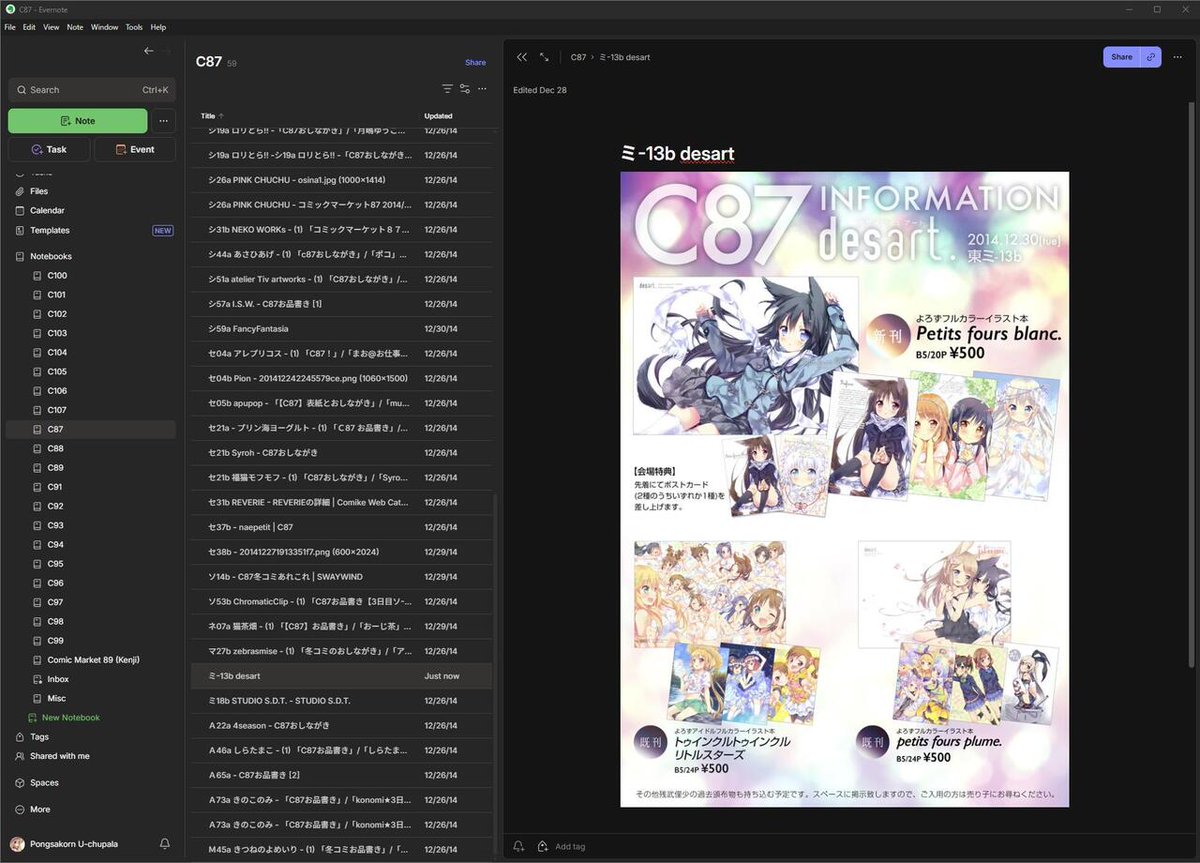Create a New Notebook
The height and width of the screenshot is (863, 1200).
click(70, 718)
